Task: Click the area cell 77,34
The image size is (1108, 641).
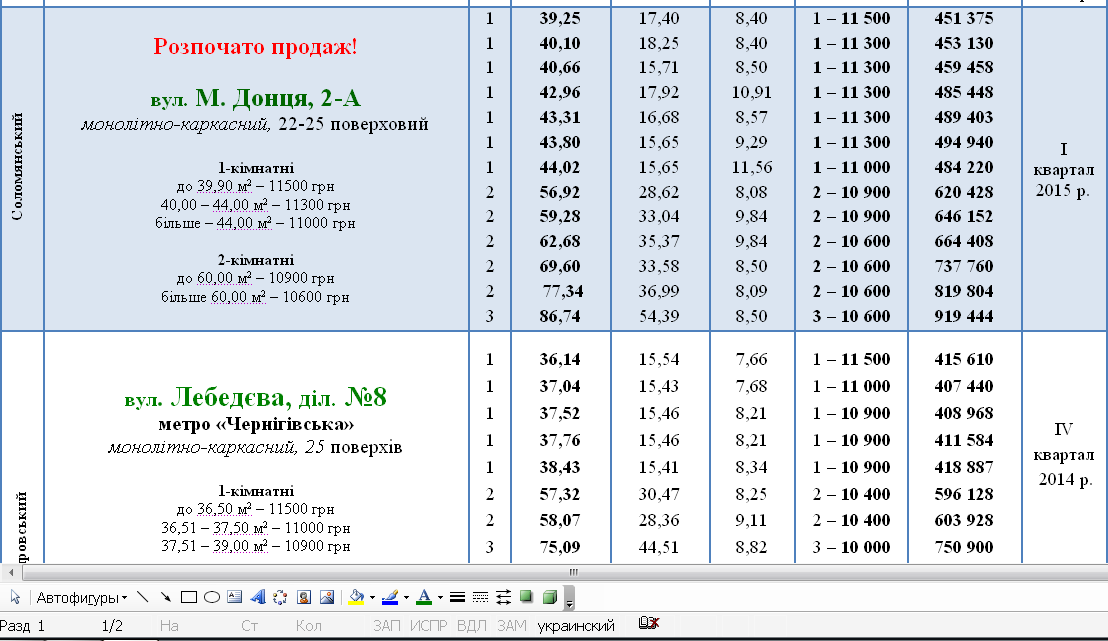Action: (x=562, y=291)
